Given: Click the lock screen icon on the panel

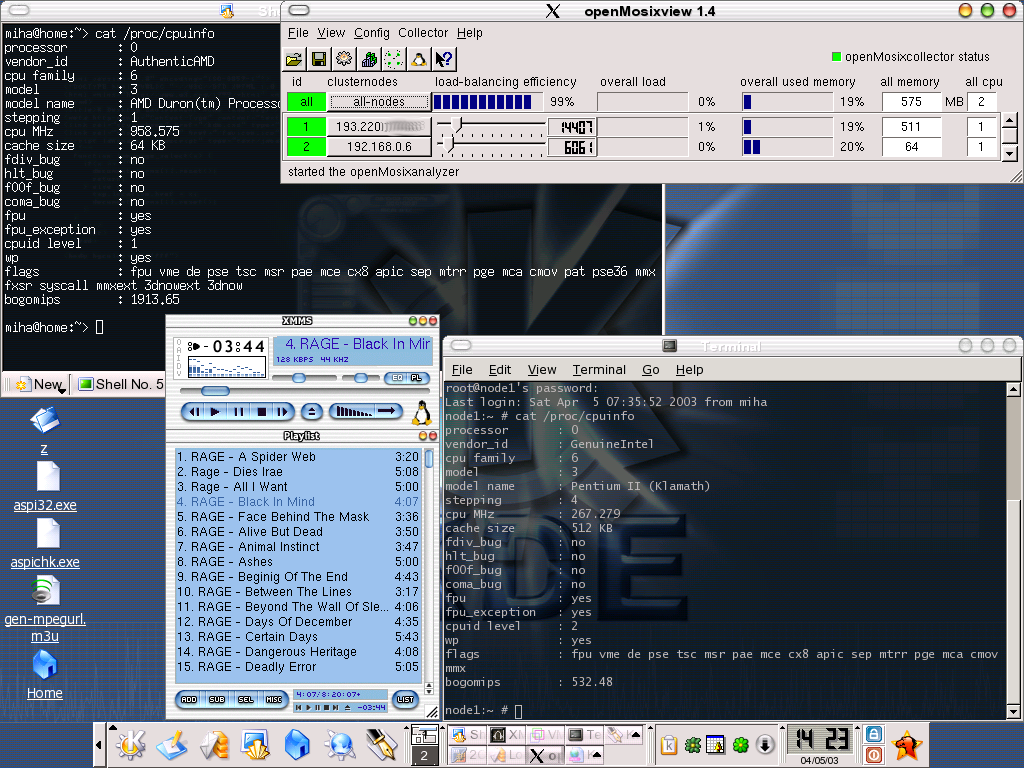Looking at the screenshot, I should pos(873,733).
